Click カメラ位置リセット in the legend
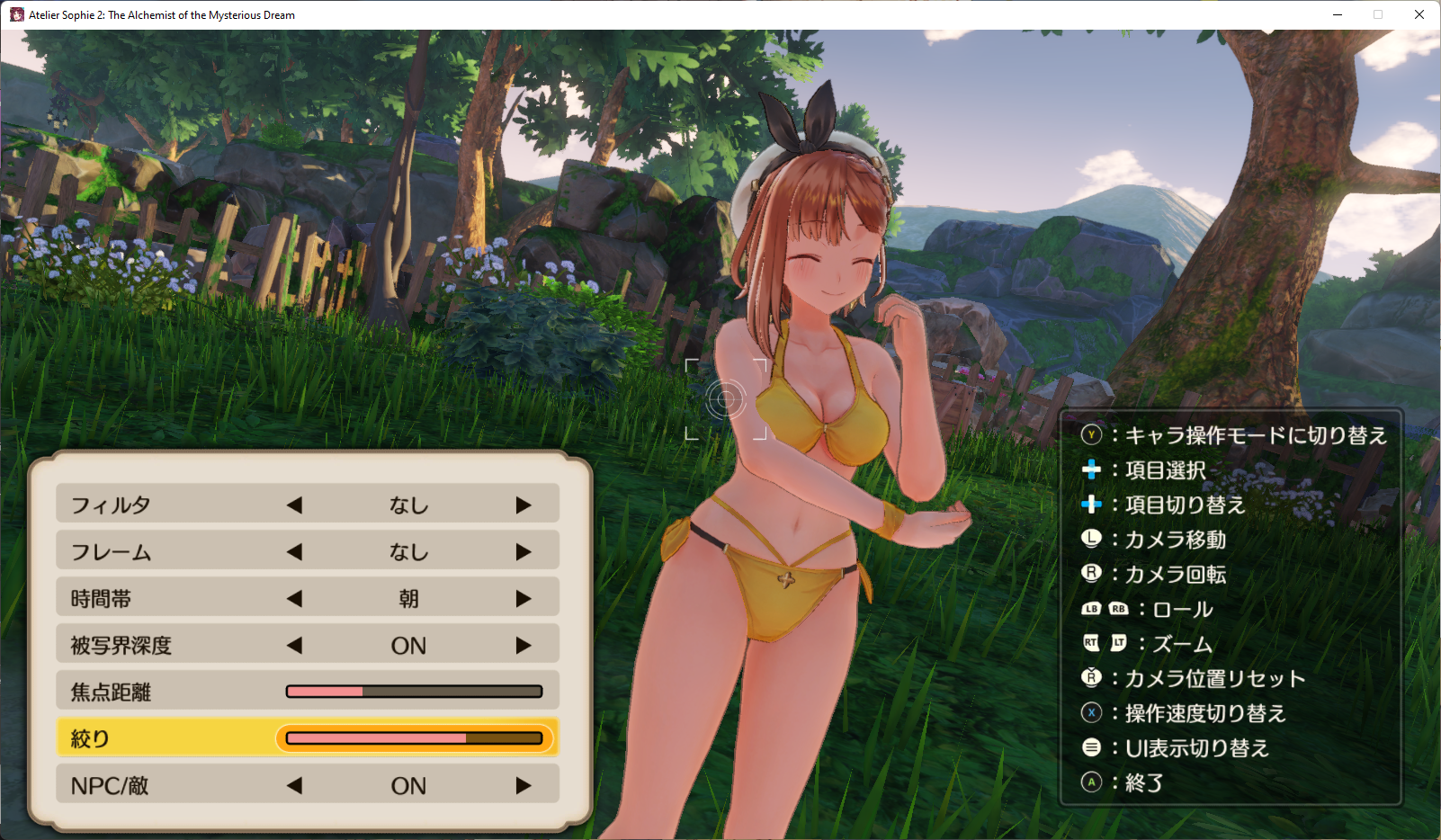Image resolution: width=1441 pixels, height=840 pixels. [1215, 679]
